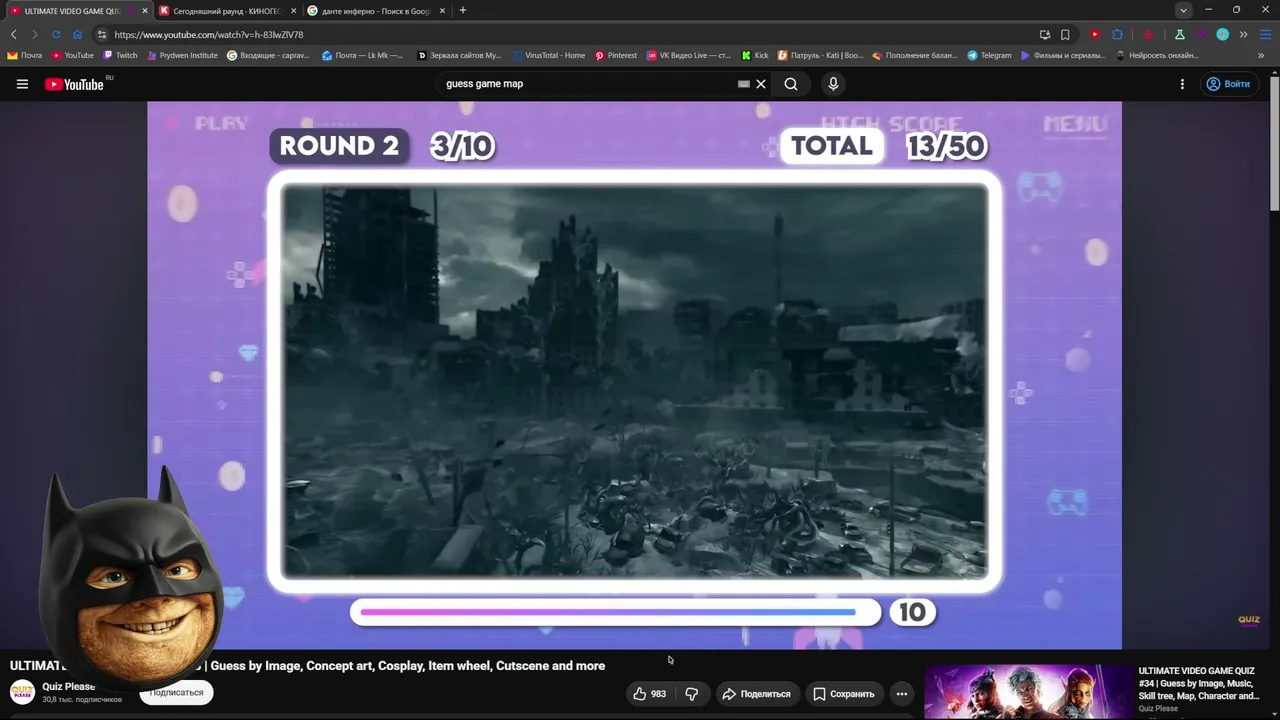Go forward in browser history

(x=33, y=34)
